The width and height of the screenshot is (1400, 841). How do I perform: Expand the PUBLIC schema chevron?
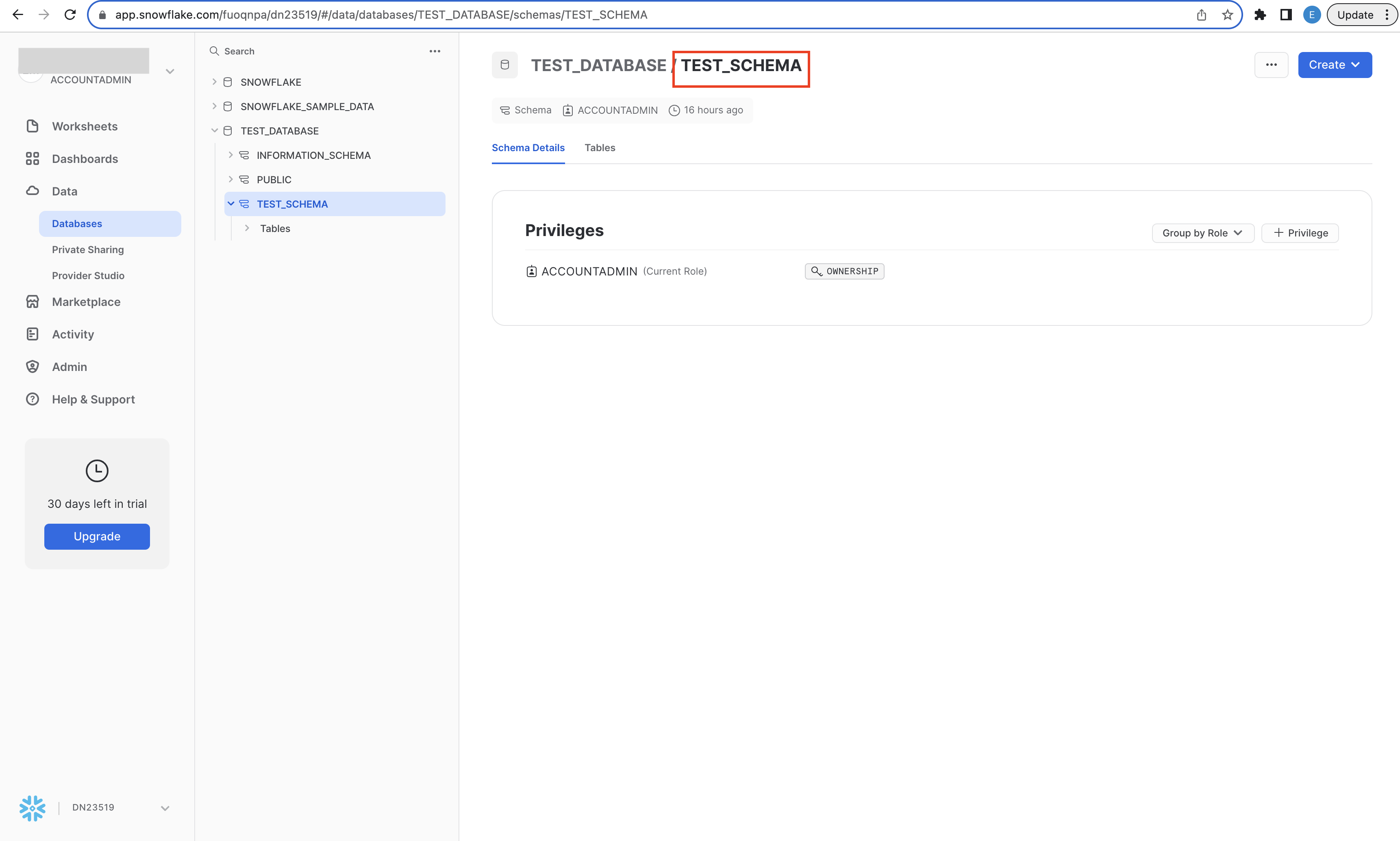(x=231, y=180)
